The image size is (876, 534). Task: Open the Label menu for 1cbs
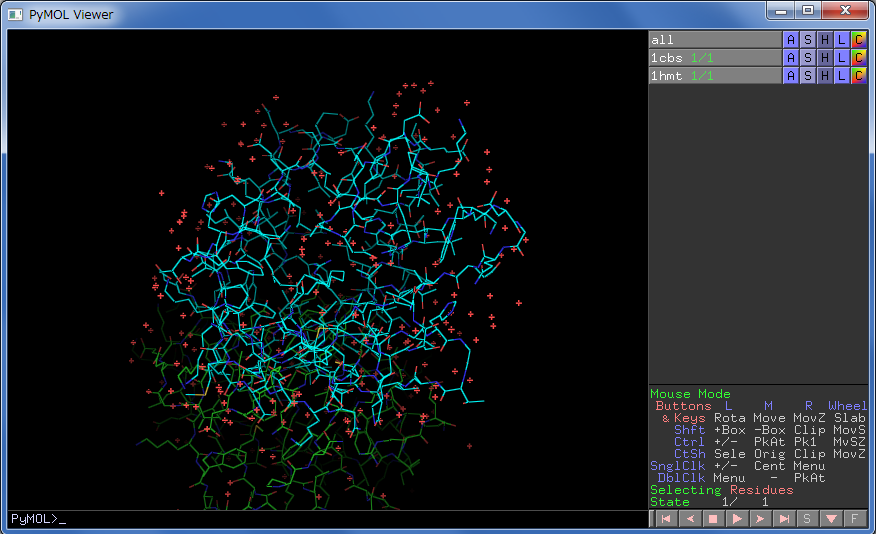[842, 58]
